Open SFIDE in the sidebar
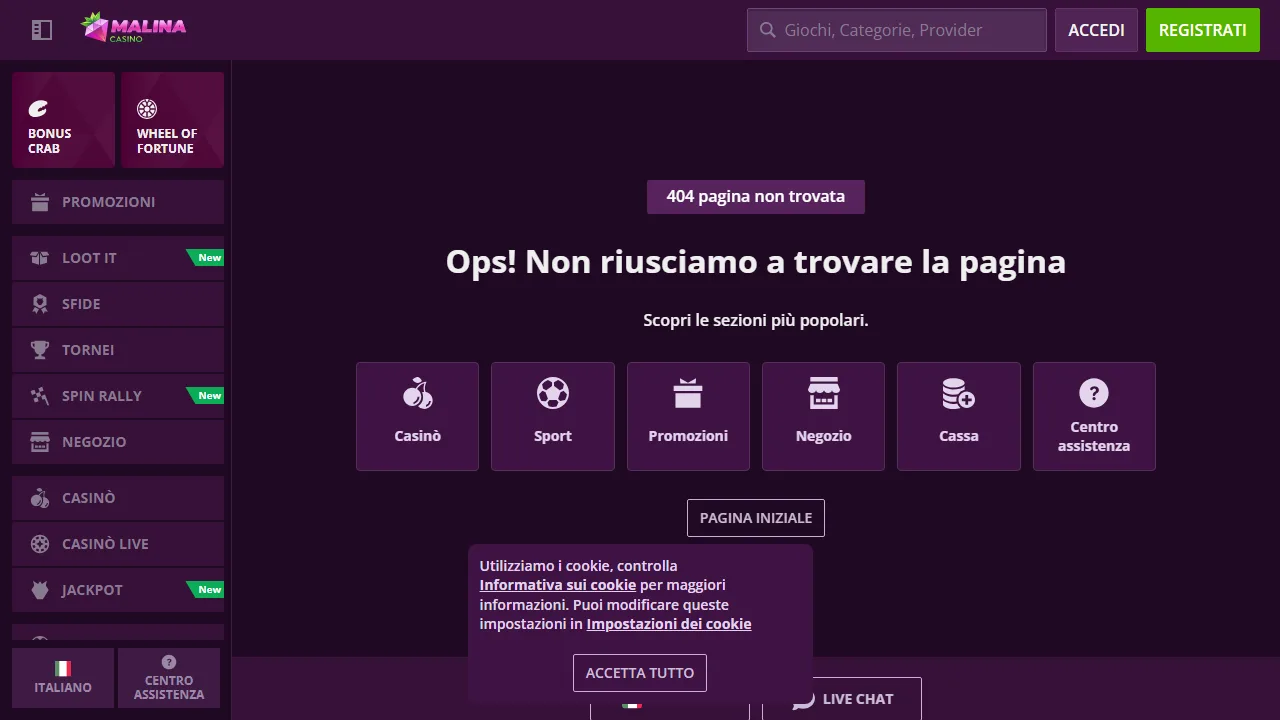Viewport: 1280px width, 720px height. click(x=118, y=304)
